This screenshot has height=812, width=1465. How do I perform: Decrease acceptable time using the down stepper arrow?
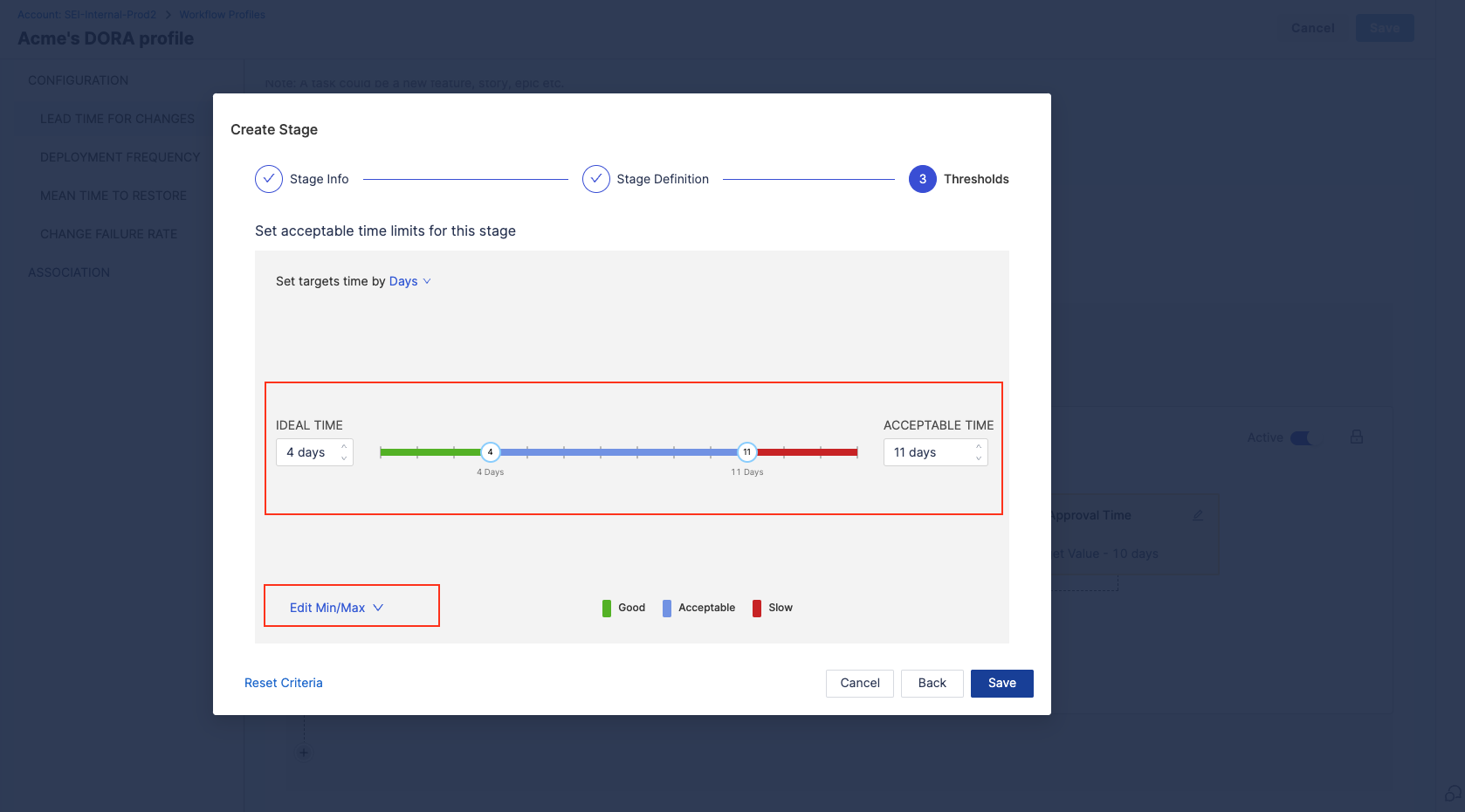979,458
